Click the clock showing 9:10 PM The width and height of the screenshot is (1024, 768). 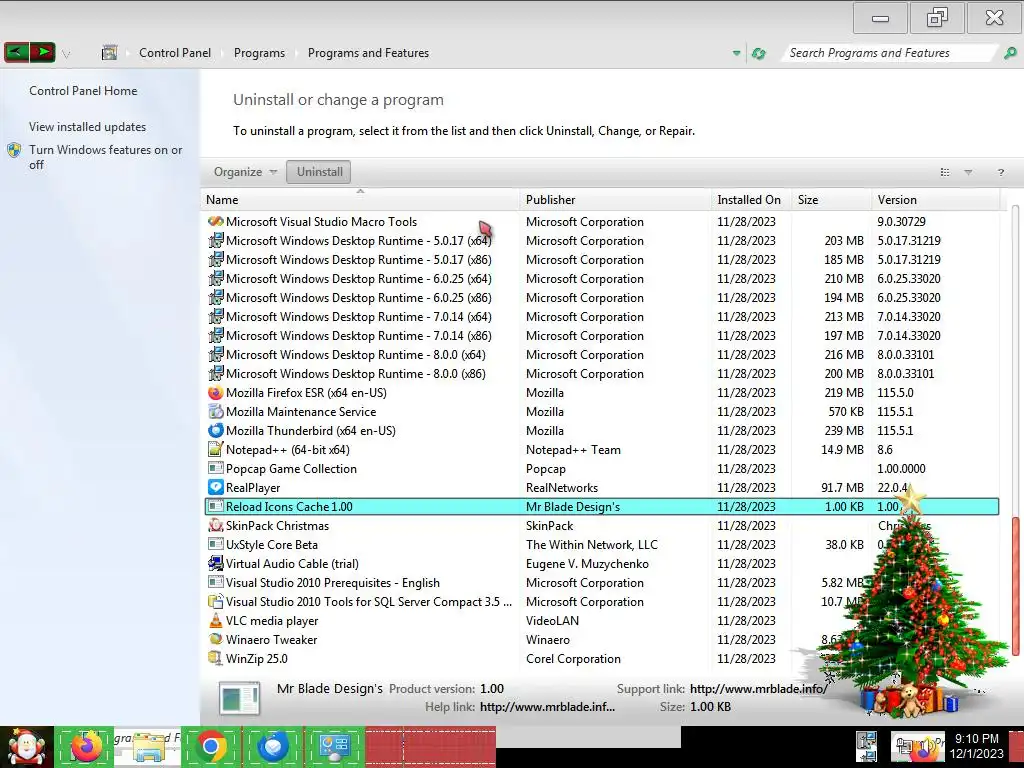[x=977, y=739]
